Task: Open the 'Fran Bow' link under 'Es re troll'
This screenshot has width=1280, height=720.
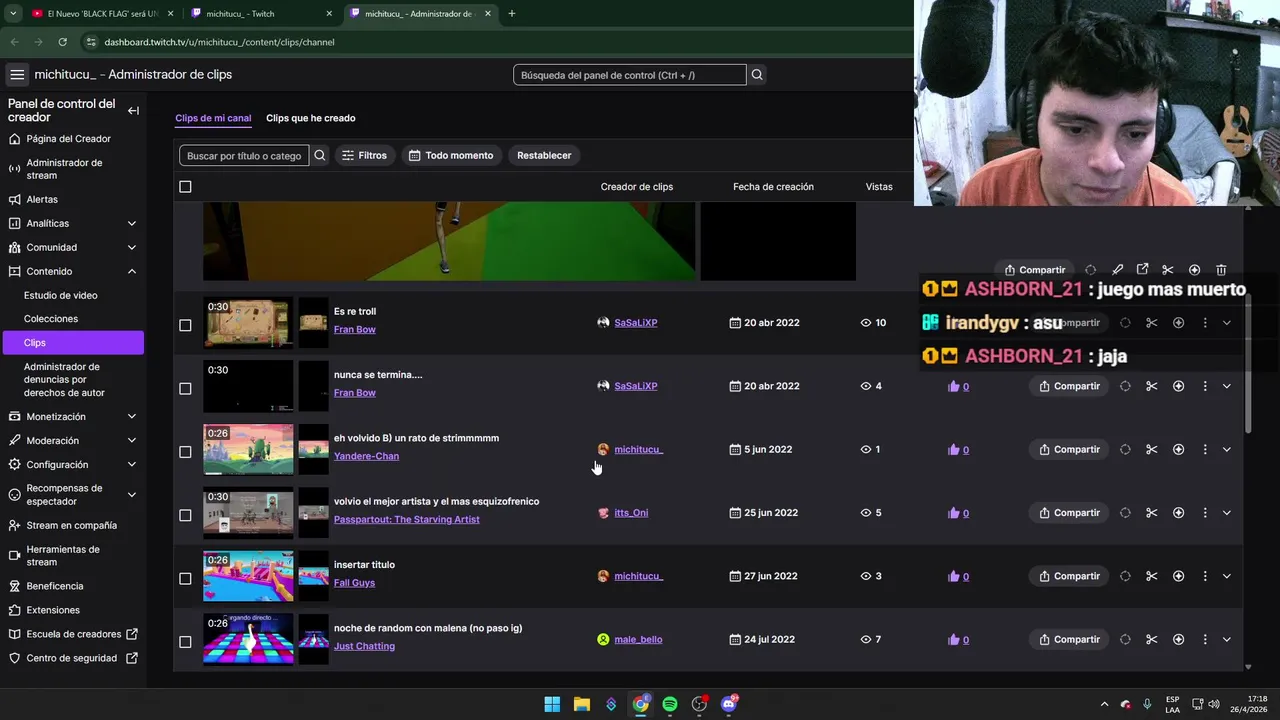Action: point(355,329)
